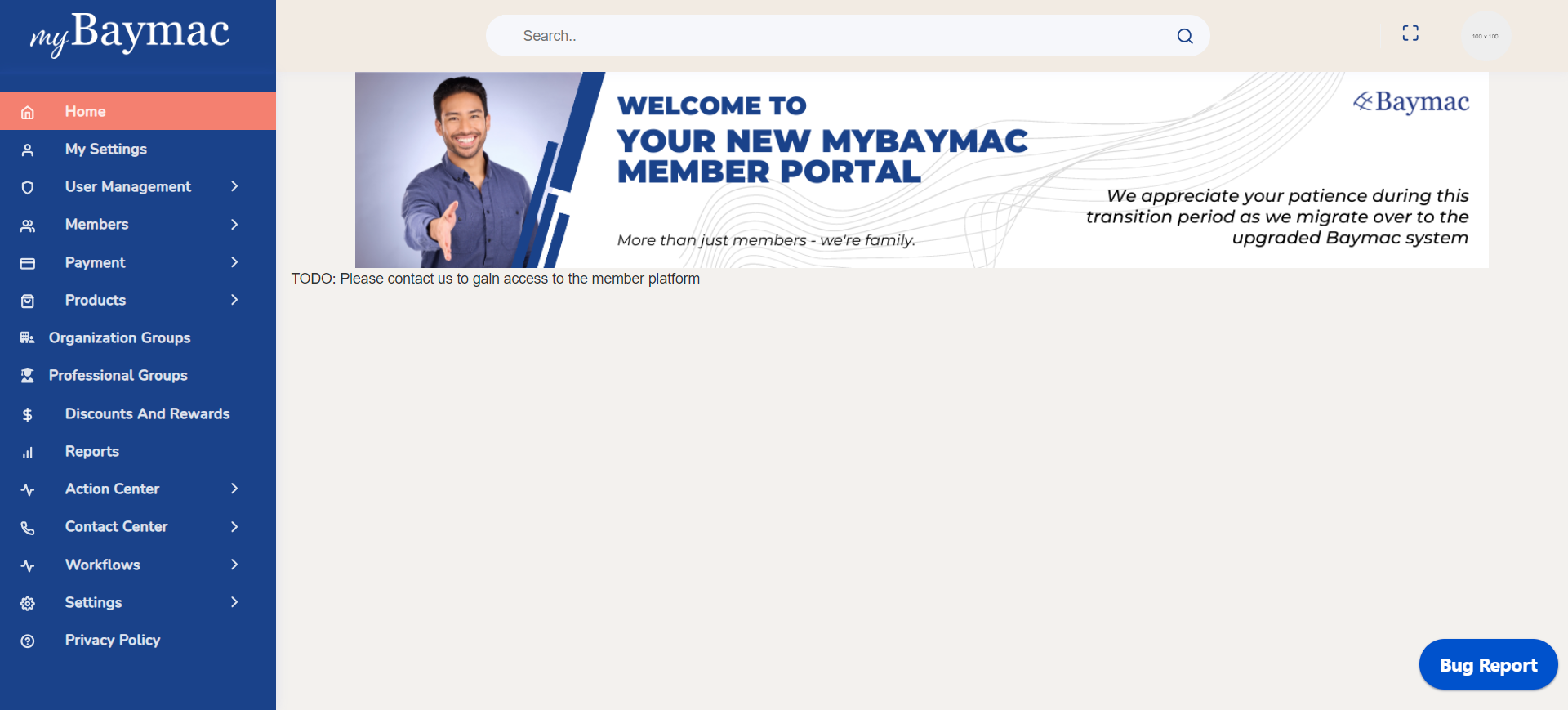1568x710 pixels.
Task: Click the Workflows pulse icon
Action: [28, 565]
